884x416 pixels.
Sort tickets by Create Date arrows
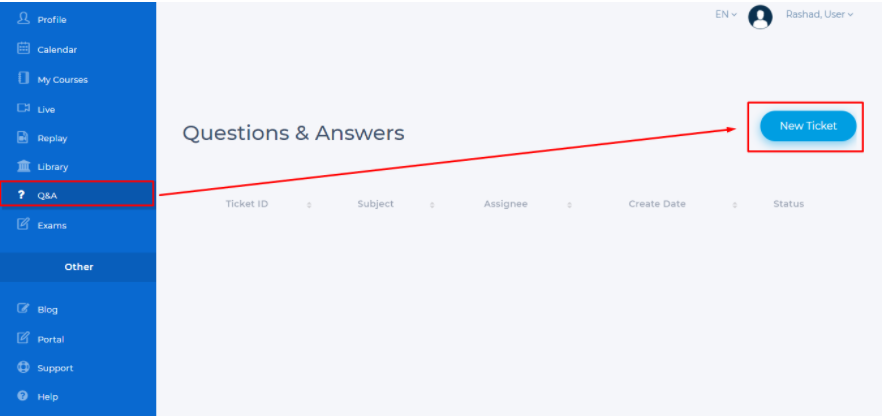tap(734, 205)
